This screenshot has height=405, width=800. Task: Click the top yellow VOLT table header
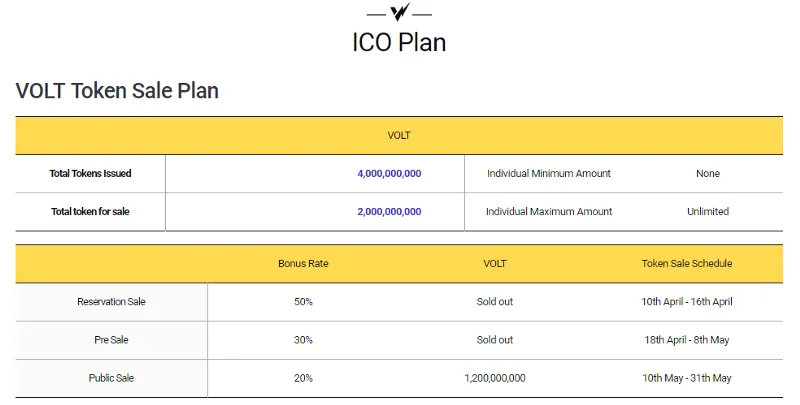[x=399, y=136]
